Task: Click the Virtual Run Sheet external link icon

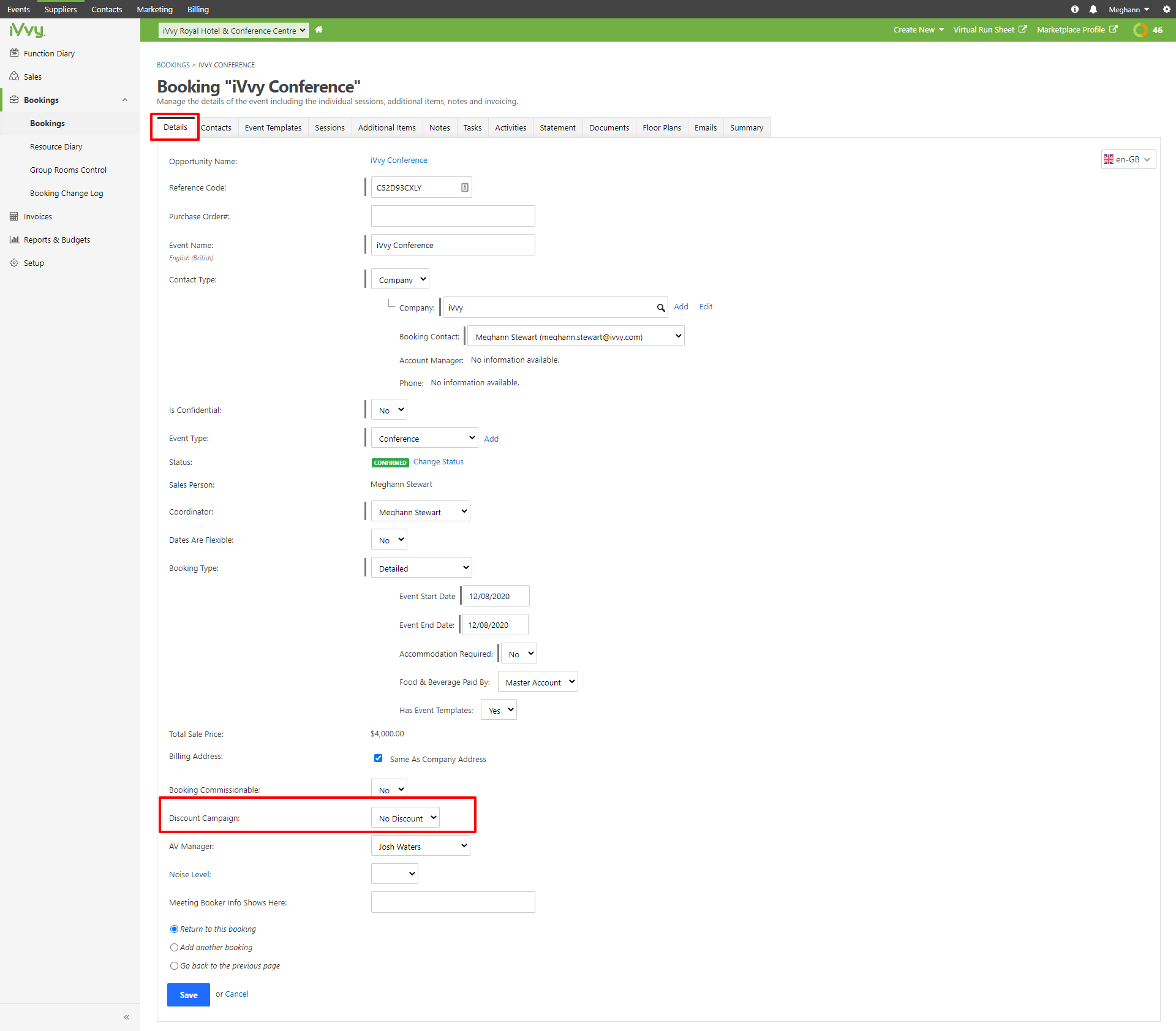Action: [x=1022, y=29]
